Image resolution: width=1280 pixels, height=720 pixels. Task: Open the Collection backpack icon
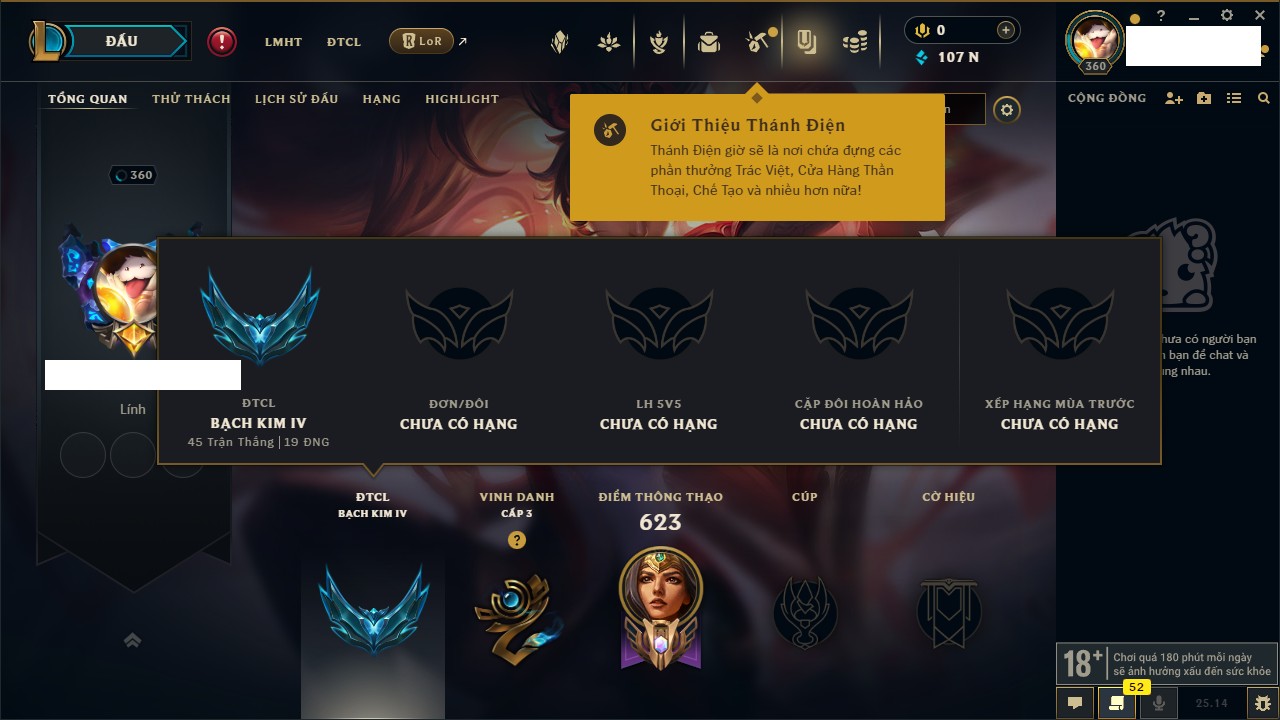coord(709,42)
